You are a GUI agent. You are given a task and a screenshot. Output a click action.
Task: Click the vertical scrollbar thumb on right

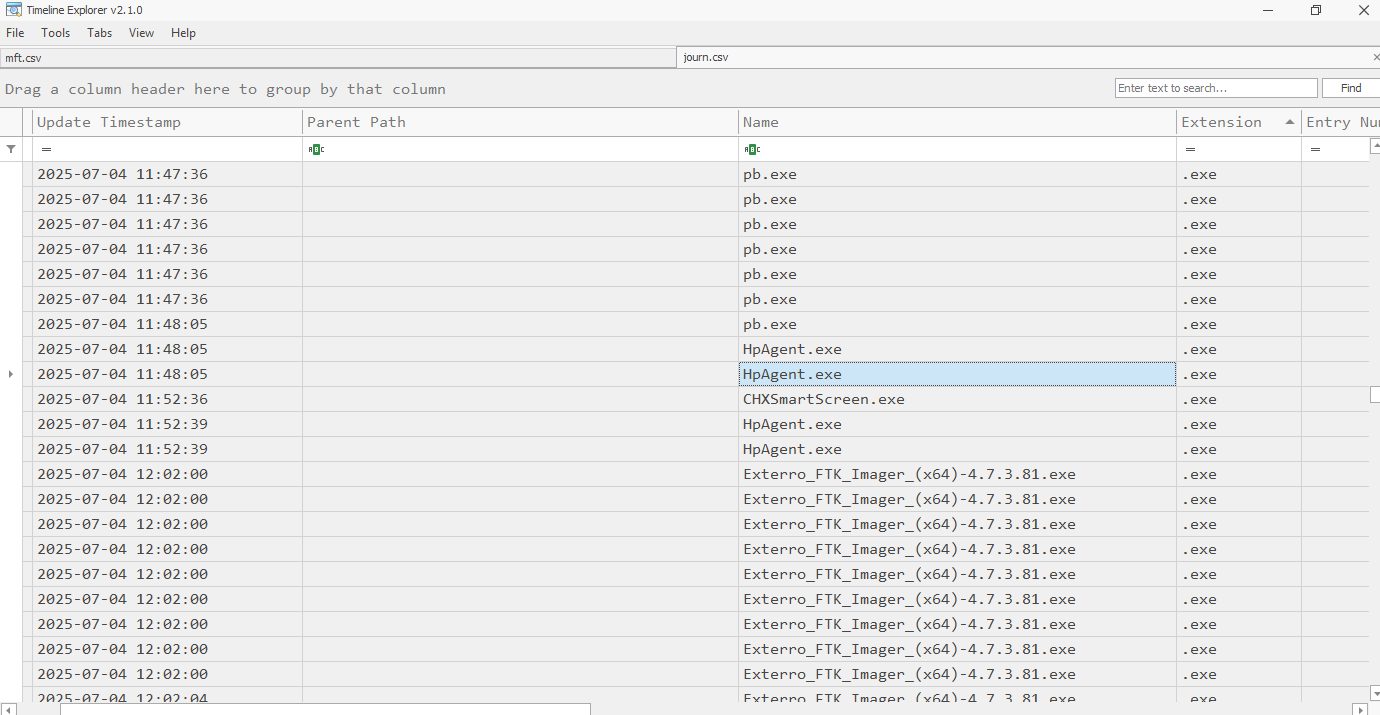click(x=1375, y=394)
